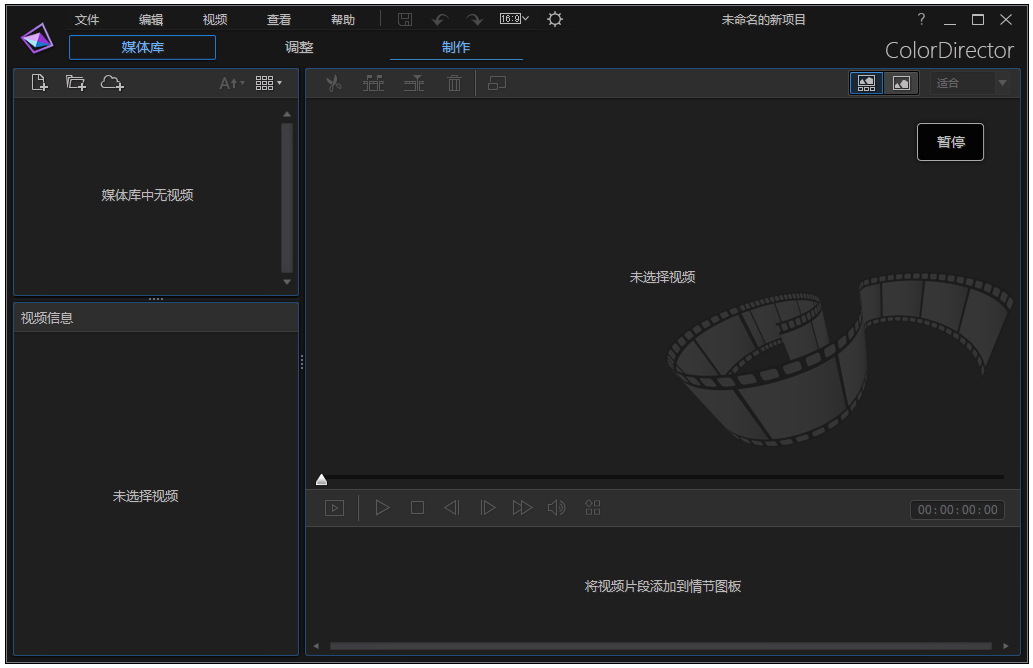The image size is (1033, 668).
Task: Import a video file with page-plus icon
Action: pos(40,83)
